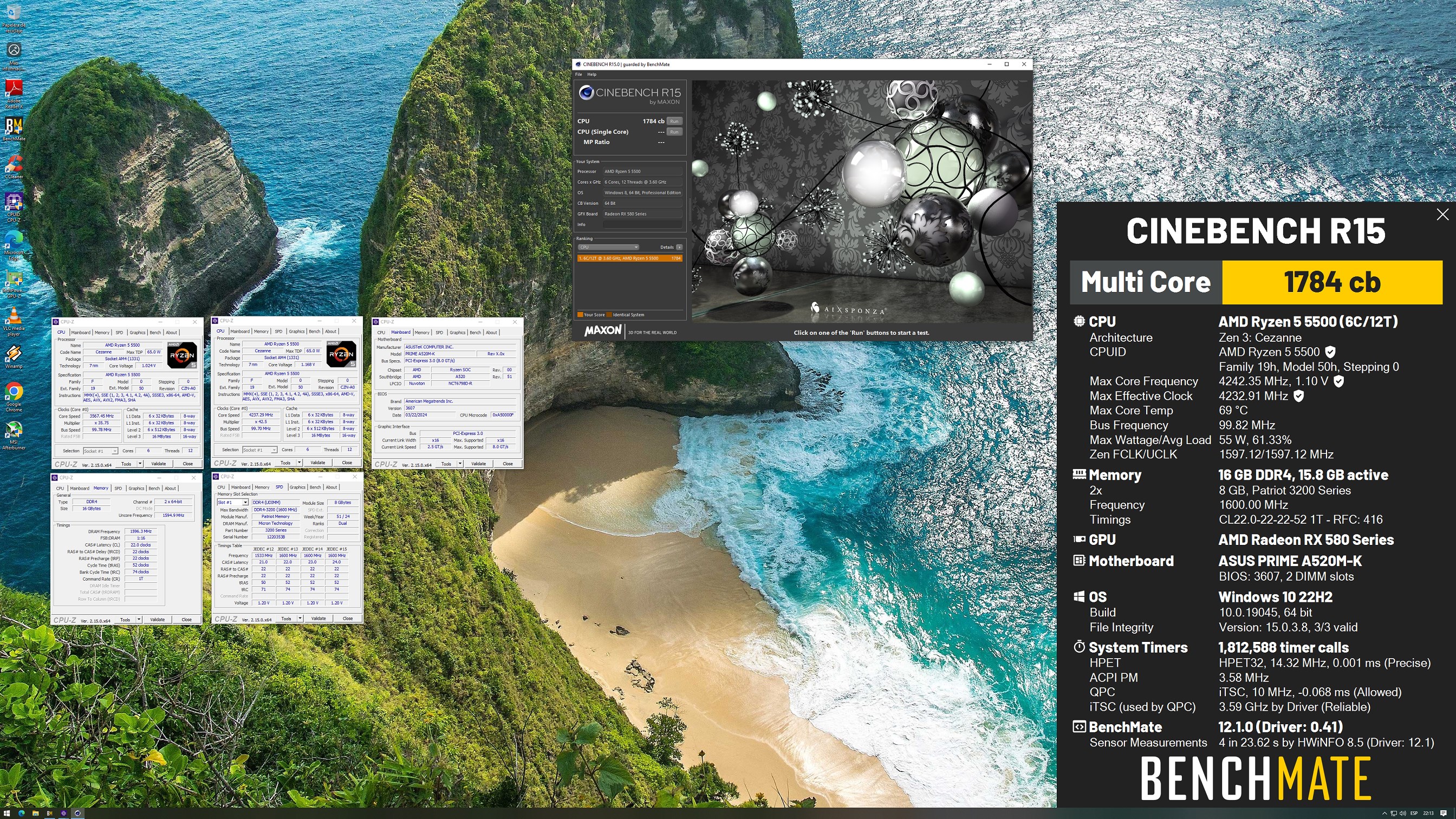Switch to BenchMate via its taskbar icon

tap(50, 814)
